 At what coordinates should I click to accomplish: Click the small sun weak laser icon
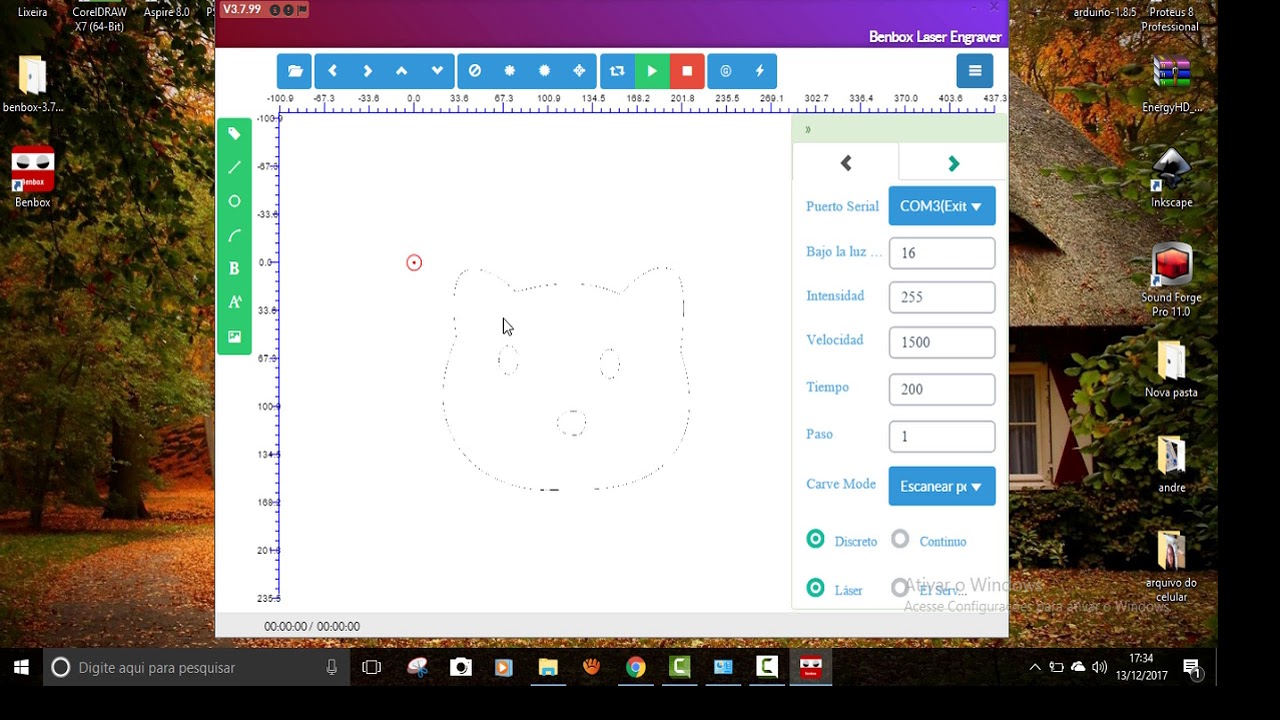click(510, 71)
